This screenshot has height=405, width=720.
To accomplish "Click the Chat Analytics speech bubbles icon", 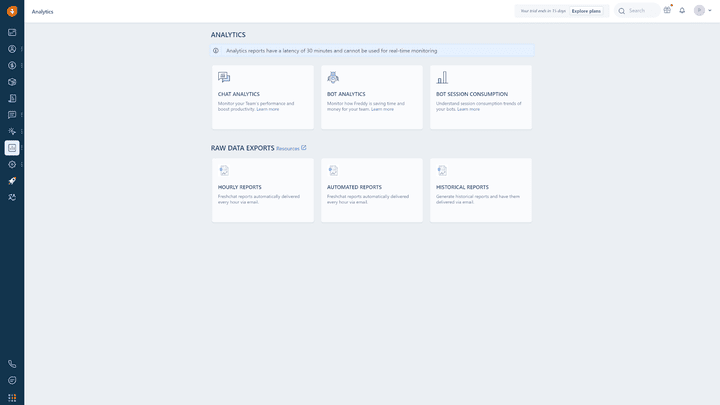I will pyautogui.click(x=224, y=77).
